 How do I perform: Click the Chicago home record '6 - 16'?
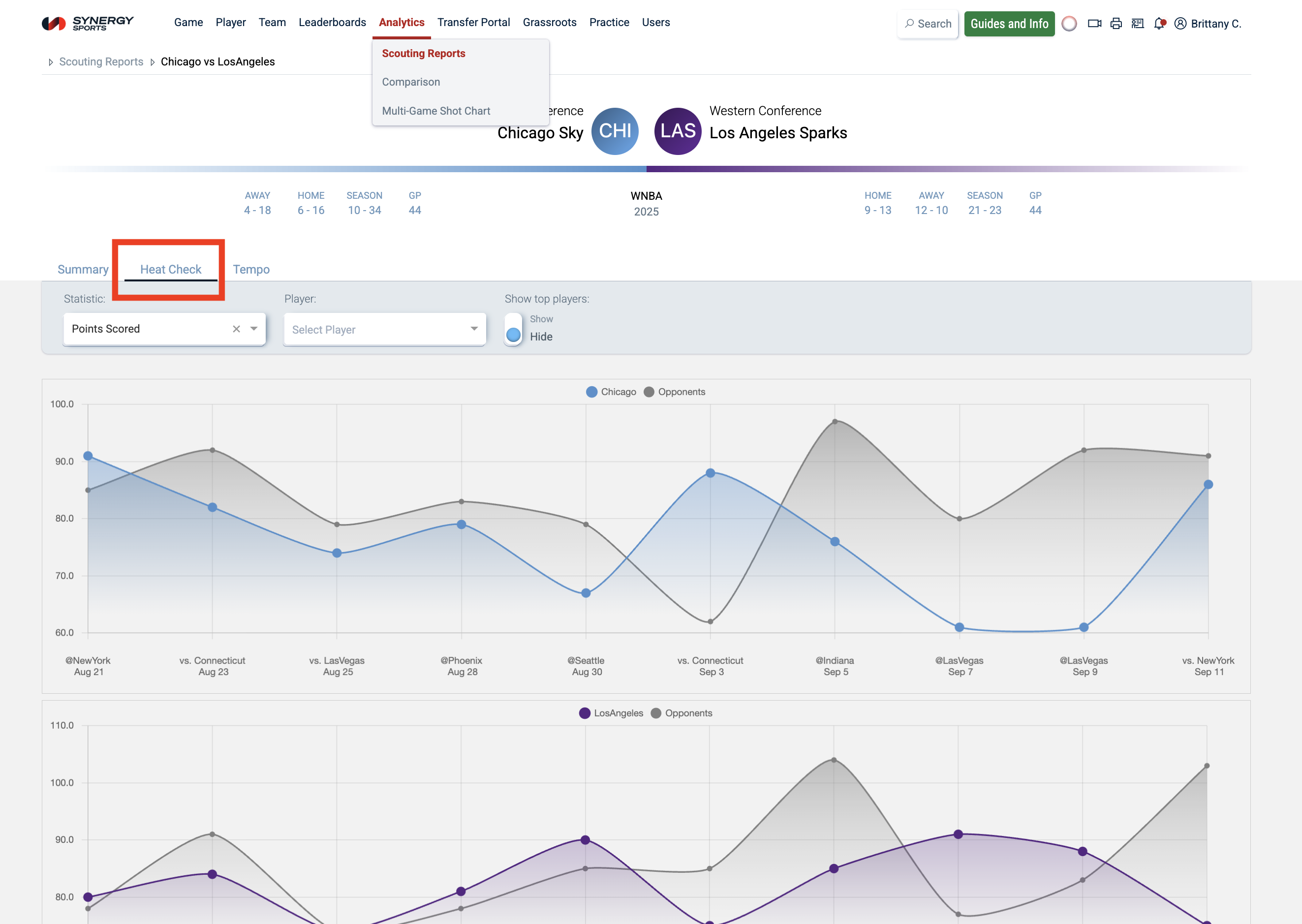pyautogui.click(x=310, y=211)
